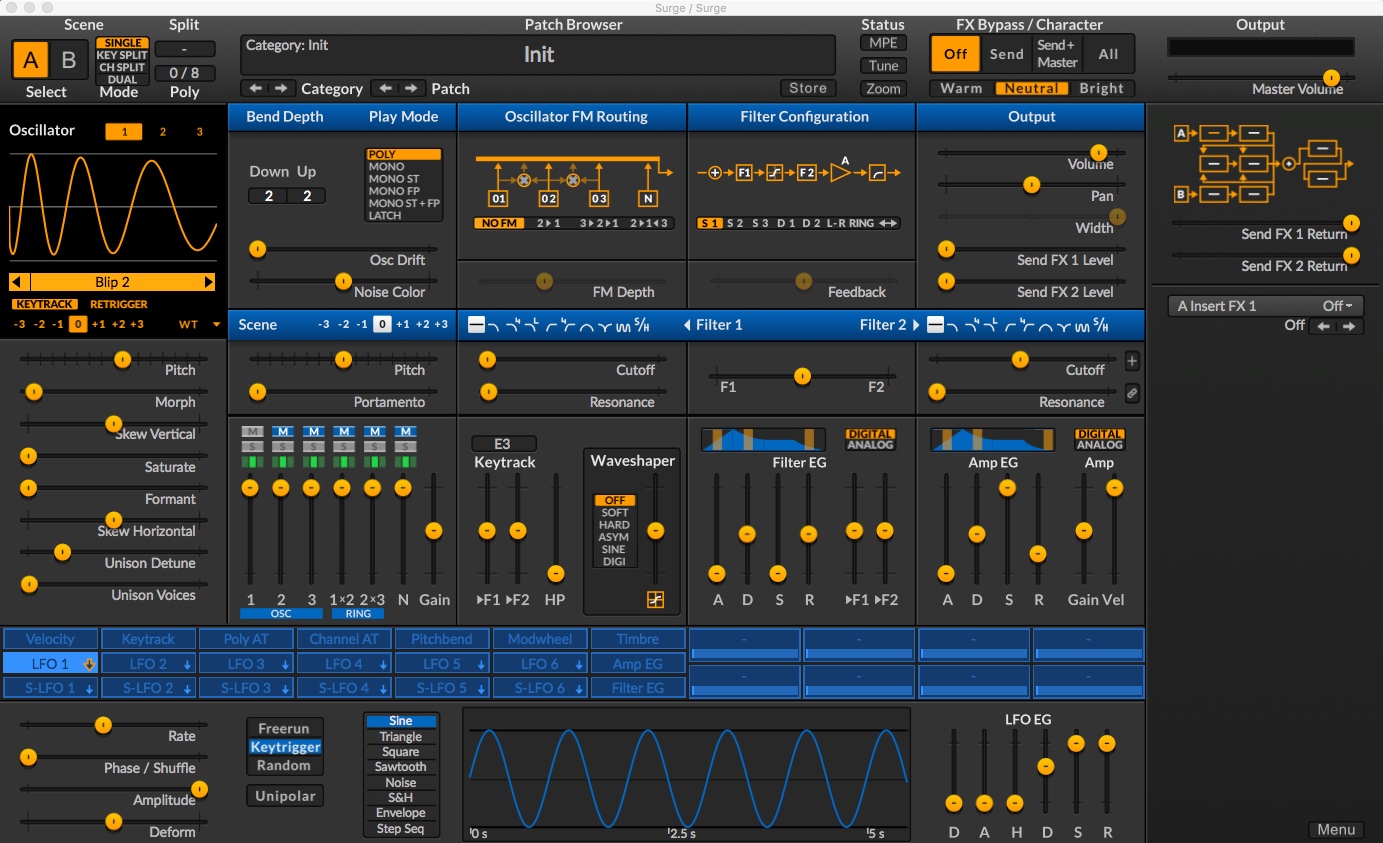Screen dimensions: 1383x843
Task: Switch Amp EG to ANALOG mode
Action: pyautogui.click(x=1099, y=445)
